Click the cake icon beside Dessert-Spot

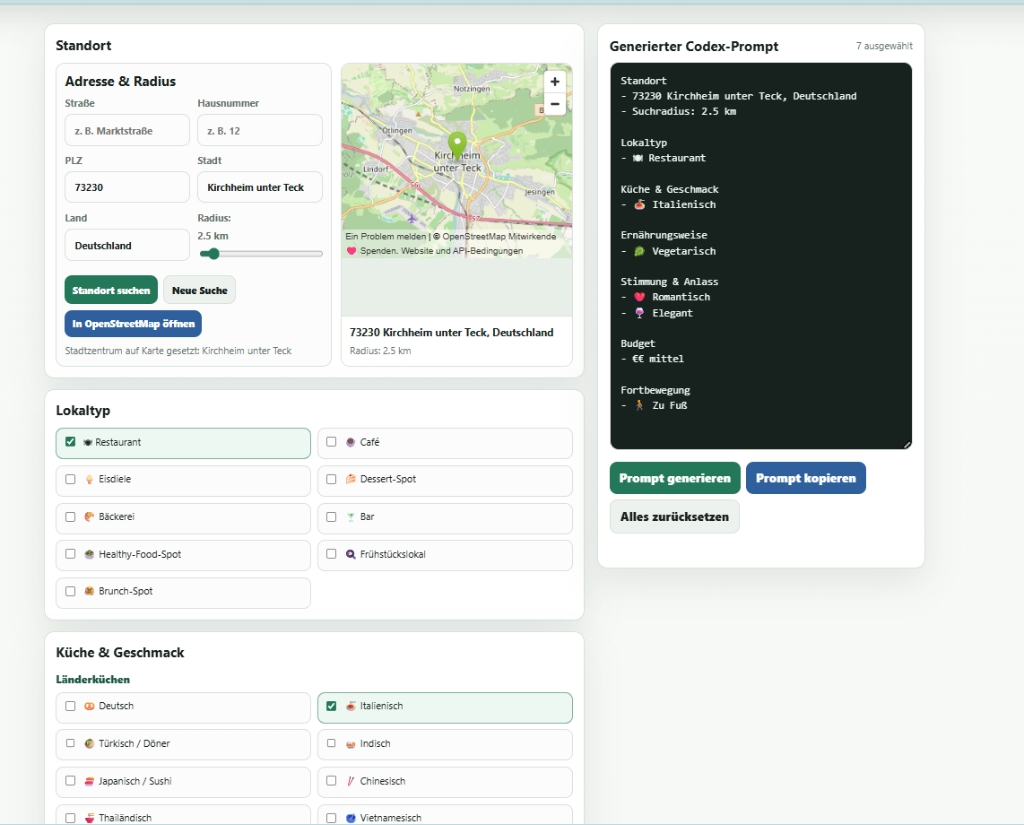point(350,479)
